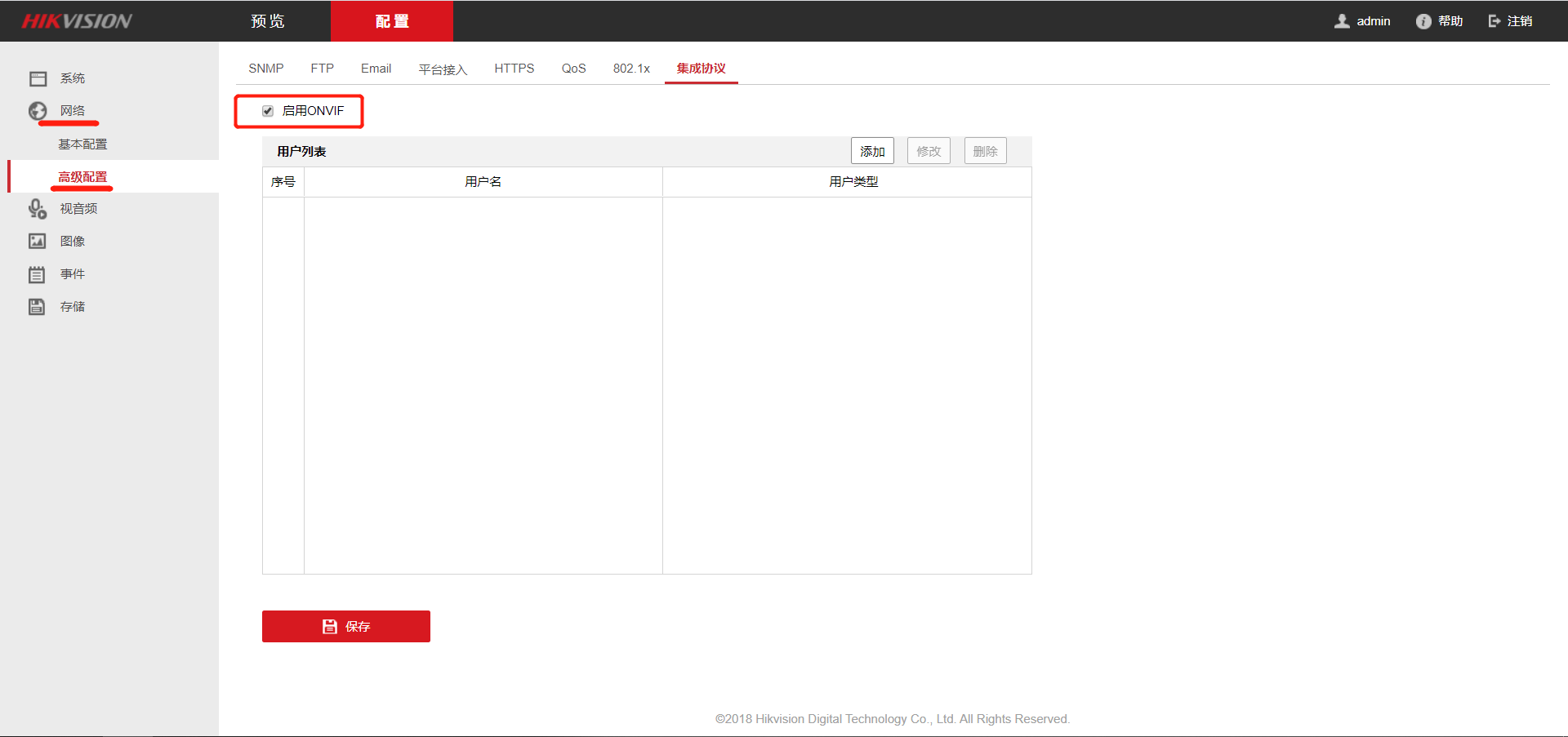This screenshot has height=737, width=1568.
Task: Click the 添加 add user button
Action: pos(872,151)
